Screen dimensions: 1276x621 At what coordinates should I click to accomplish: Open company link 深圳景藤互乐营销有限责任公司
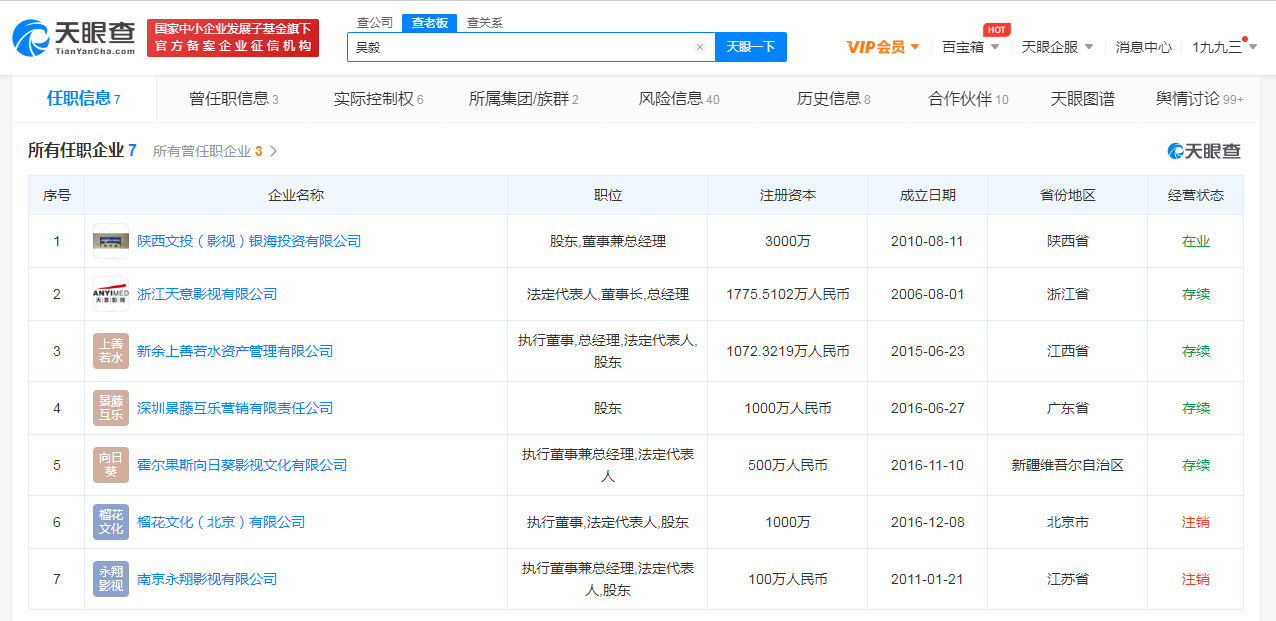pyautogui.click(x=235, y=408)
